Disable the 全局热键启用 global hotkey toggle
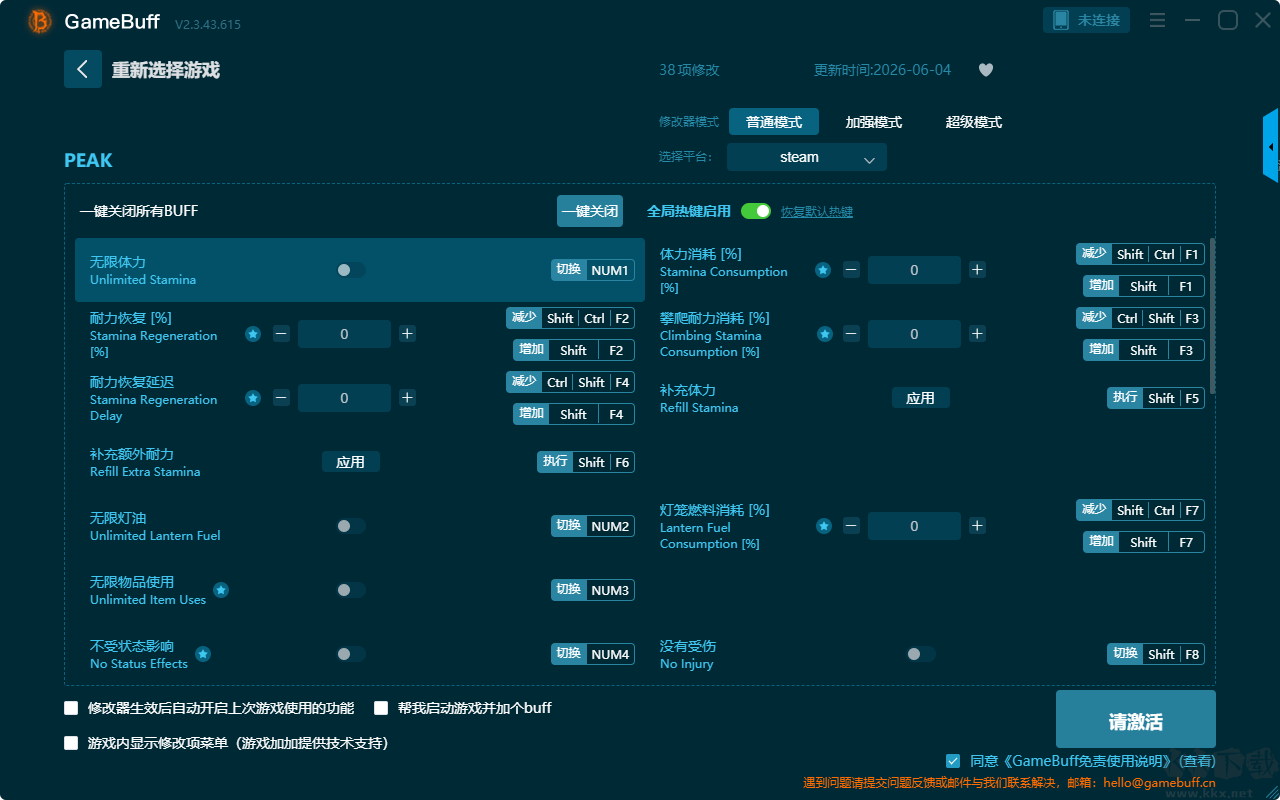Image resolution: width=1280 pixels, height=800 pixels. pos(756,211)
